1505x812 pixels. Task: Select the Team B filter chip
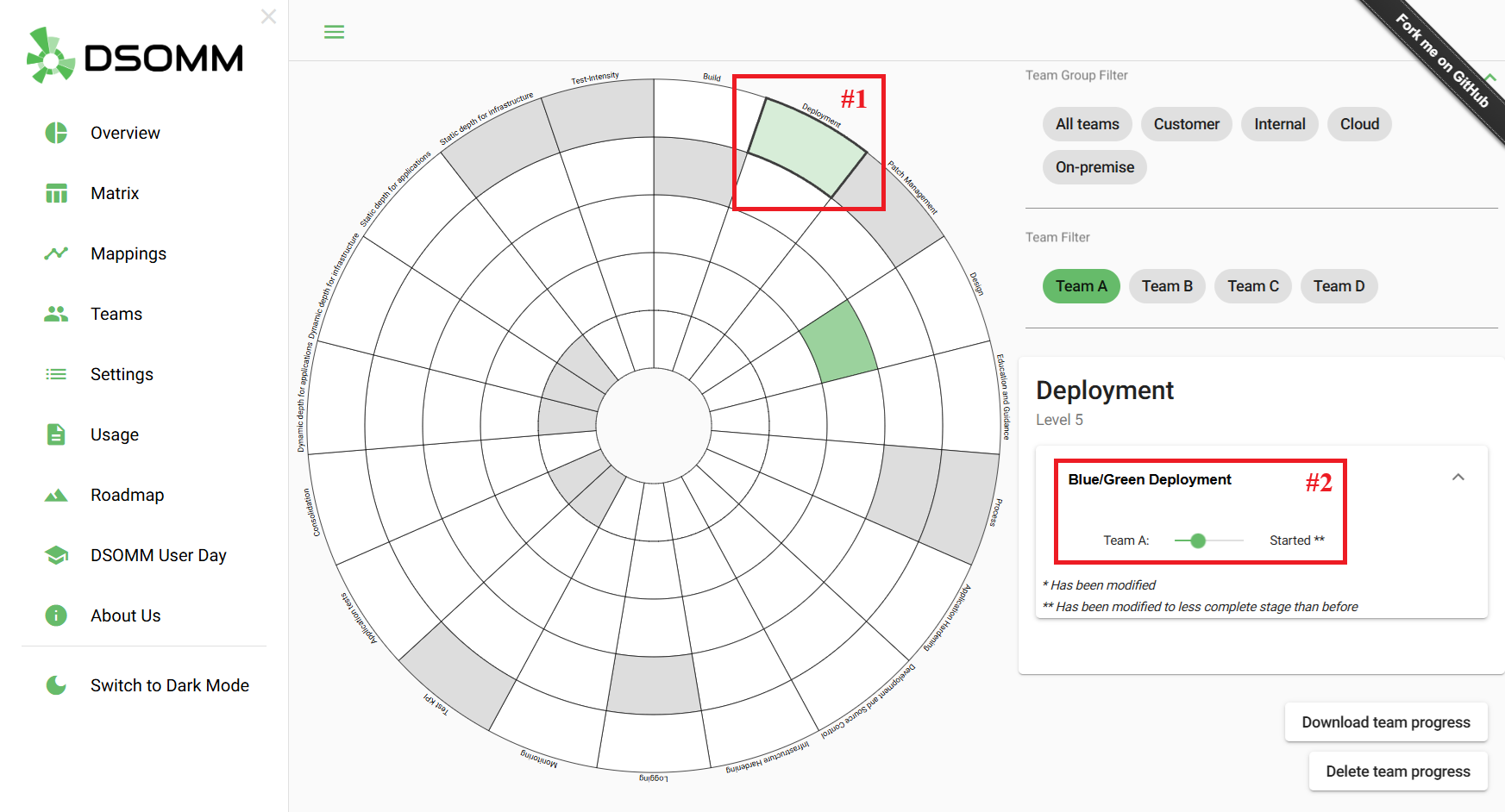click(1167, 286)
